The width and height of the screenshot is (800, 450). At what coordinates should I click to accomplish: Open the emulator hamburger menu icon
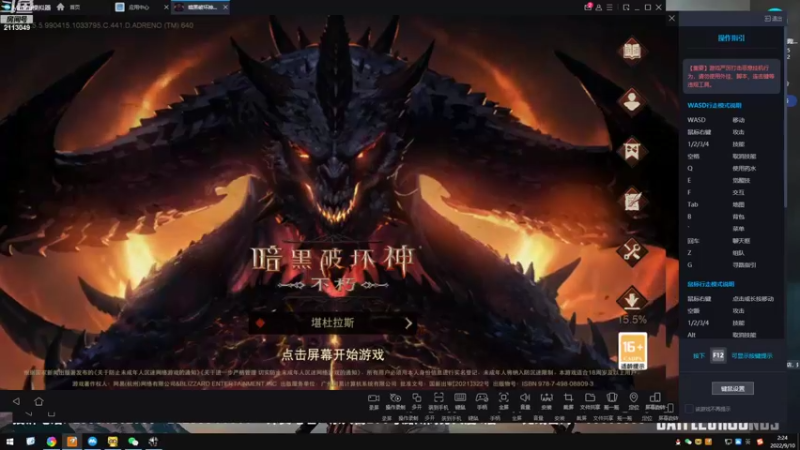click(609, 7)
